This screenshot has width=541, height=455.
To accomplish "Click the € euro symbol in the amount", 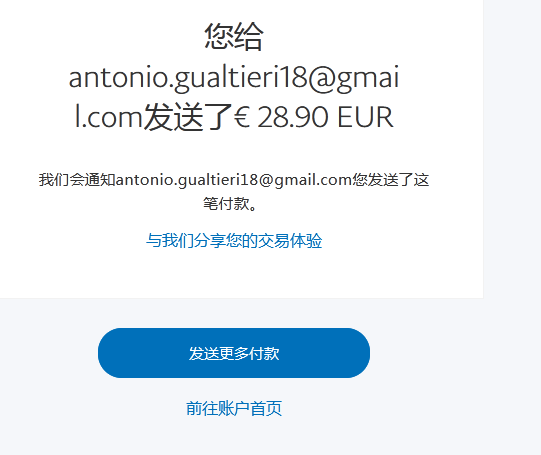I will [x=242, y=117].
